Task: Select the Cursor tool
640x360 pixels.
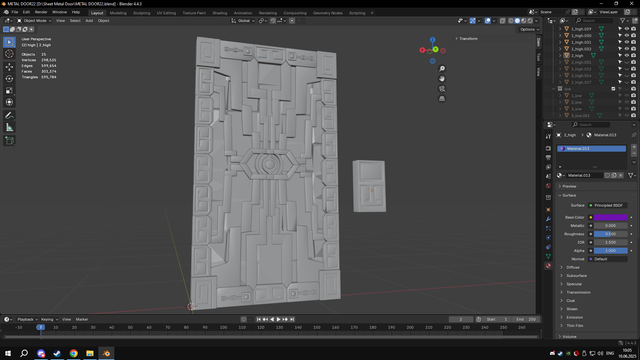Action: coord(9,54)
